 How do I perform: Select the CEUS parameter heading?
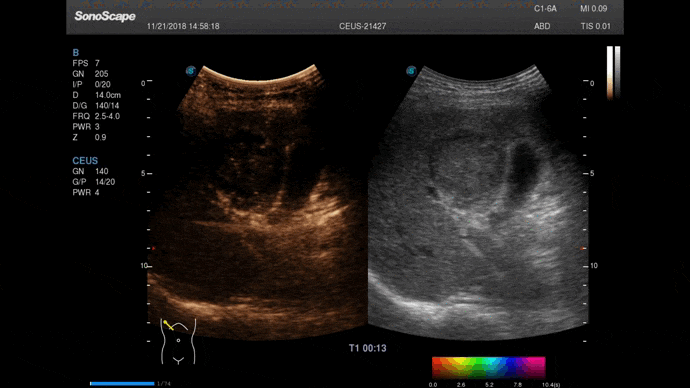(85, 161)
